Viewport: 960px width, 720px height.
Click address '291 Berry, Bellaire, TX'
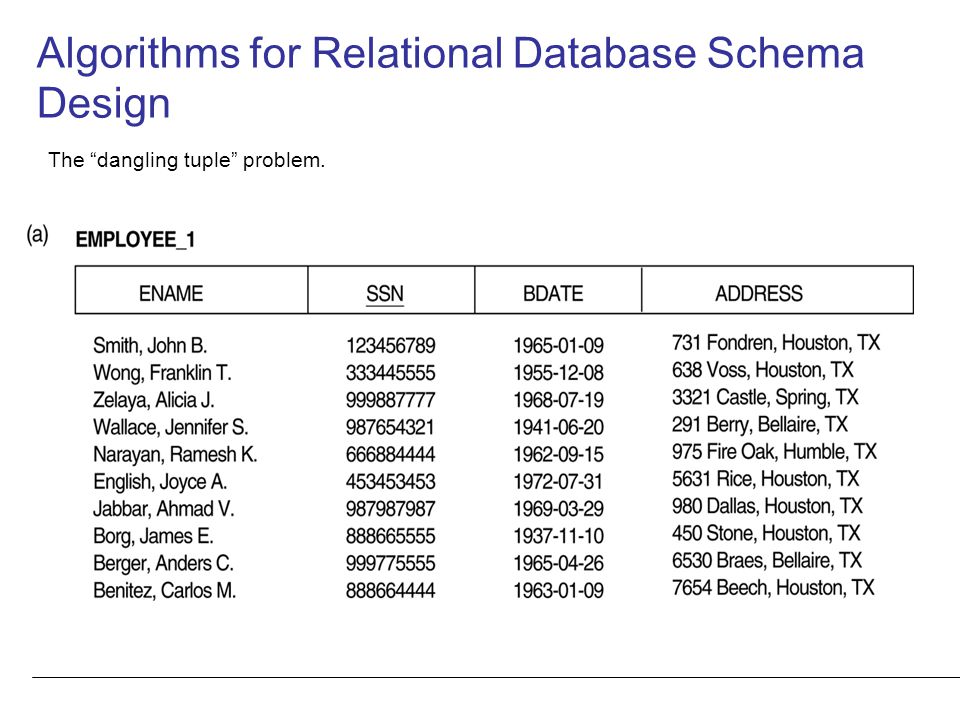759,424
